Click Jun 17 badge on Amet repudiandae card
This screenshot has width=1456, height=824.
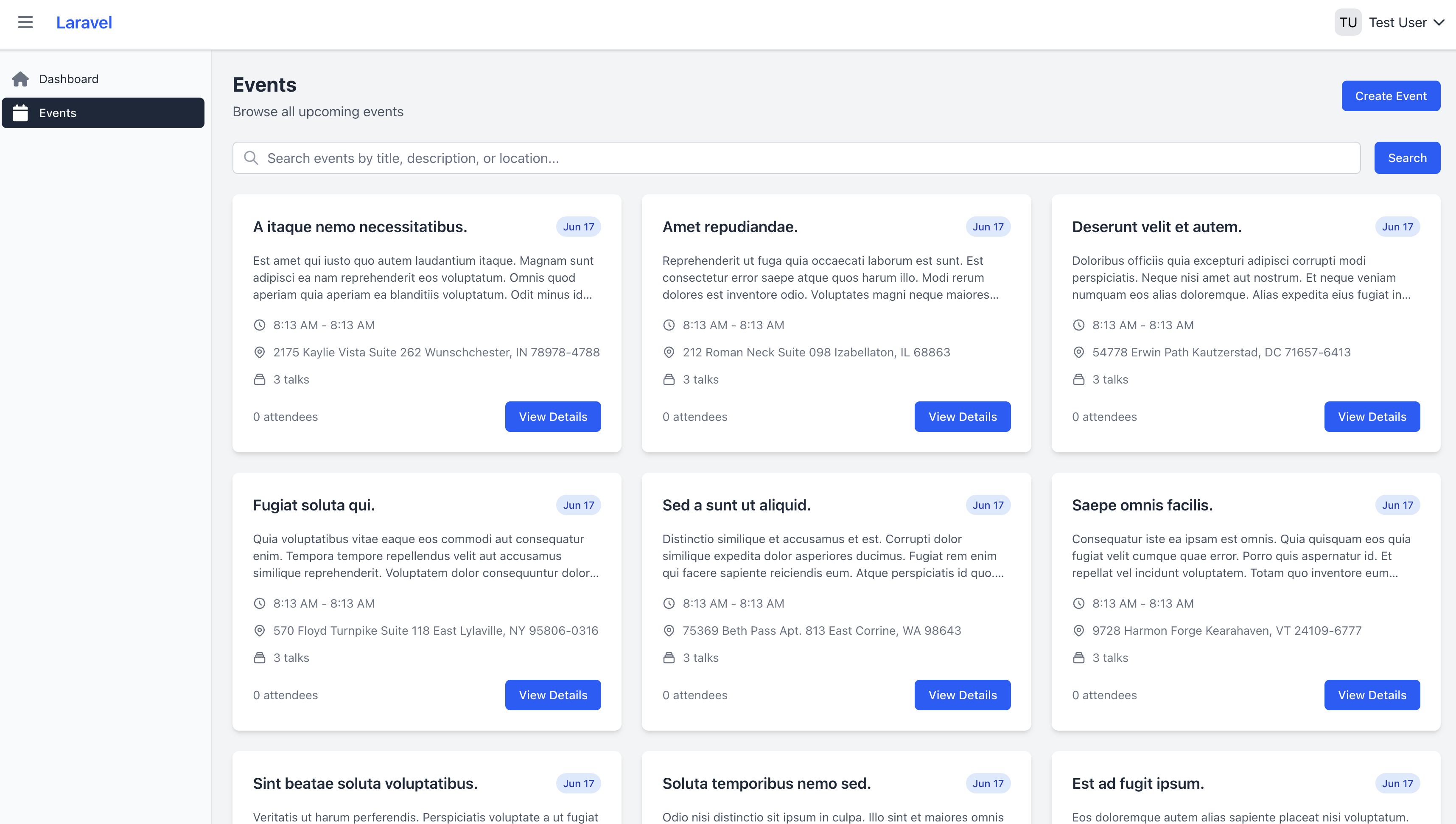click(988, 227)
